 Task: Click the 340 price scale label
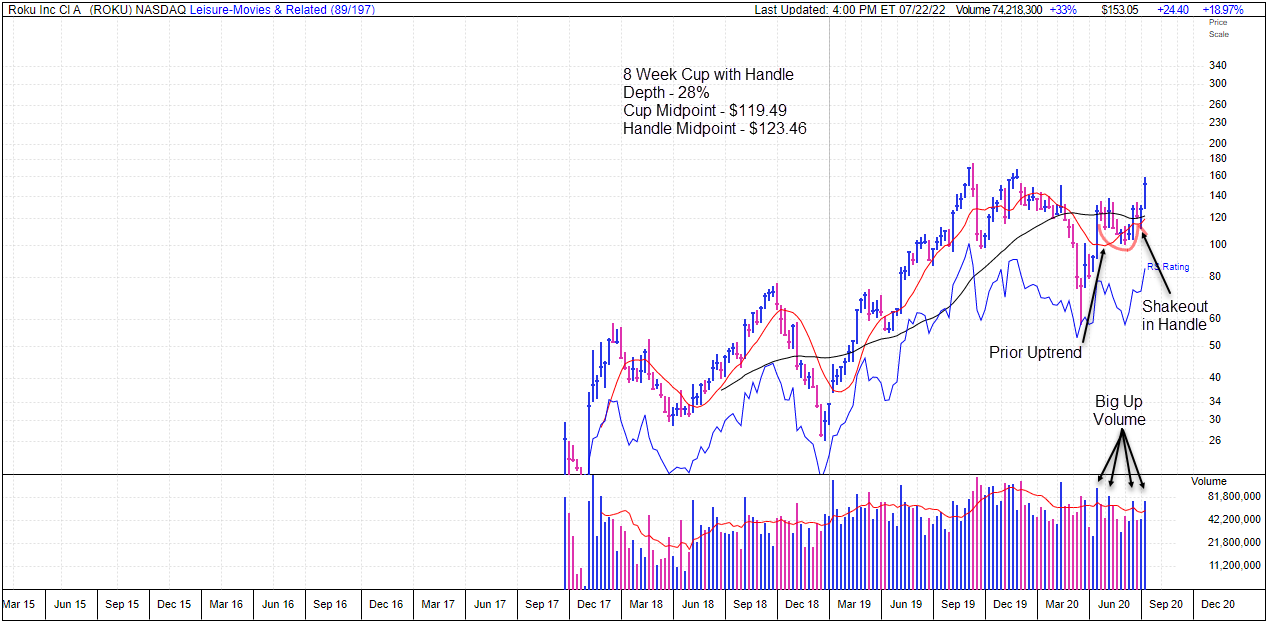[x=1218, y=65]
